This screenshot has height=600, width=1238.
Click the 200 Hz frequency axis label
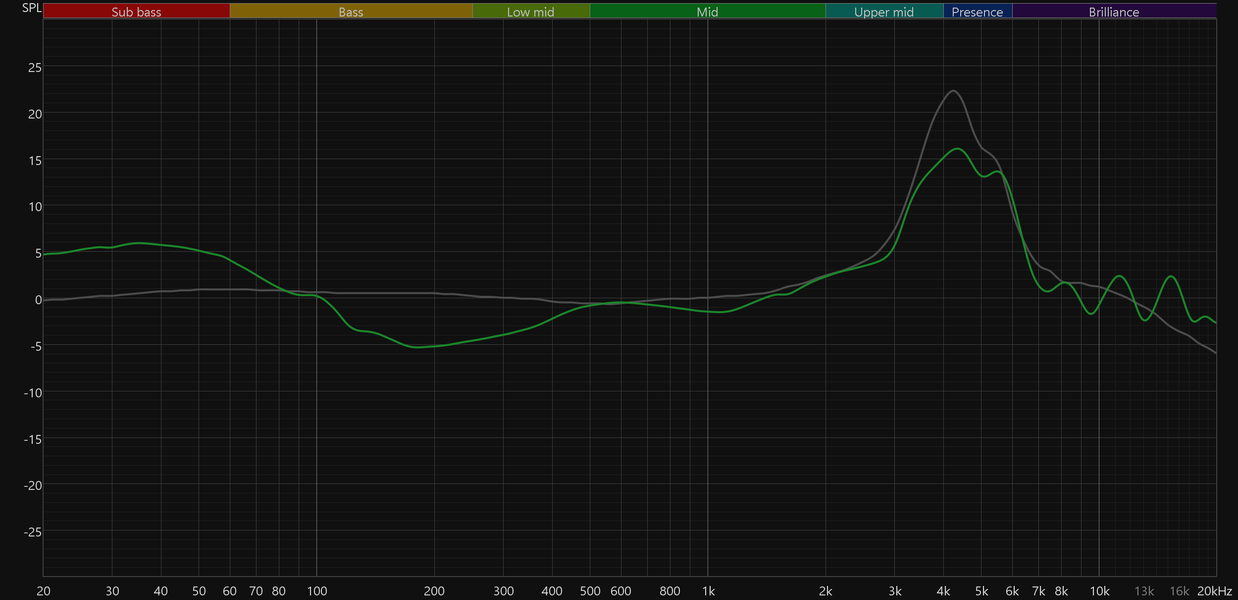pyautogui.click(x=434, y=591)
